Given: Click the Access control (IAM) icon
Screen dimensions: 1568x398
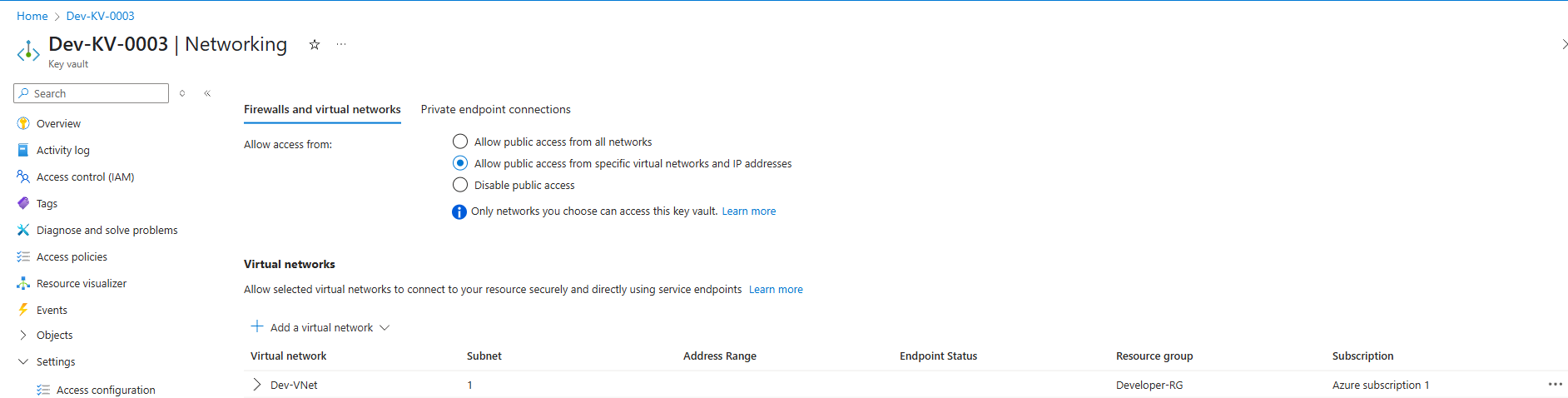Looking at the screenshot, I should pyautogui.click(x=23, y=177).
